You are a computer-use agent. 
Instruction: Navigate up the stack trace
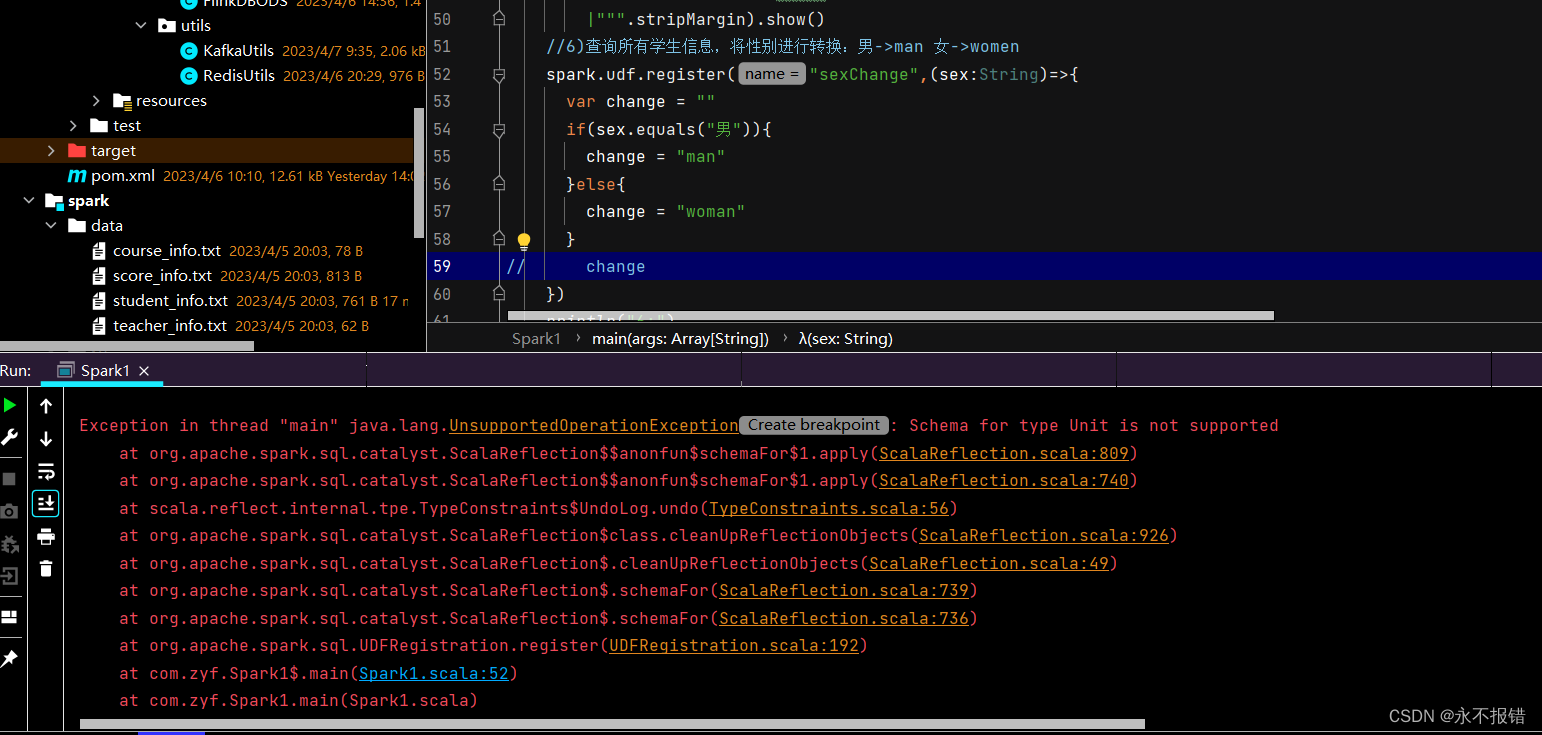45,405
